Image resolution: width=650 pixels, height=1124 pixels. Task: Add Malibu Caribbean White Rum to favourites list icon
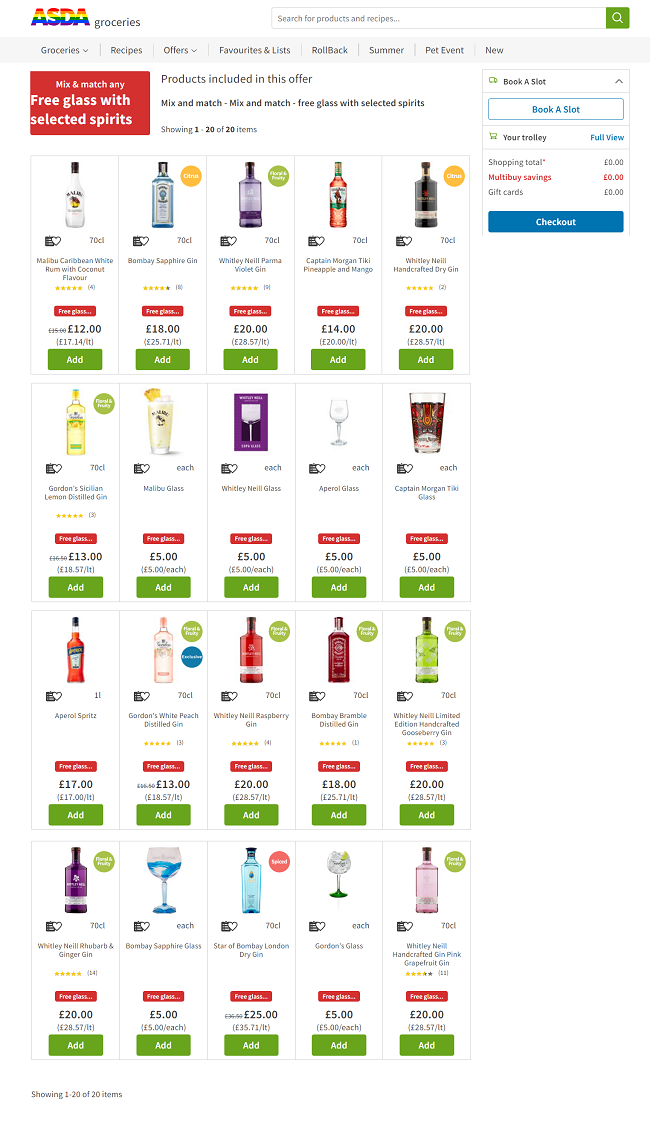53,241
